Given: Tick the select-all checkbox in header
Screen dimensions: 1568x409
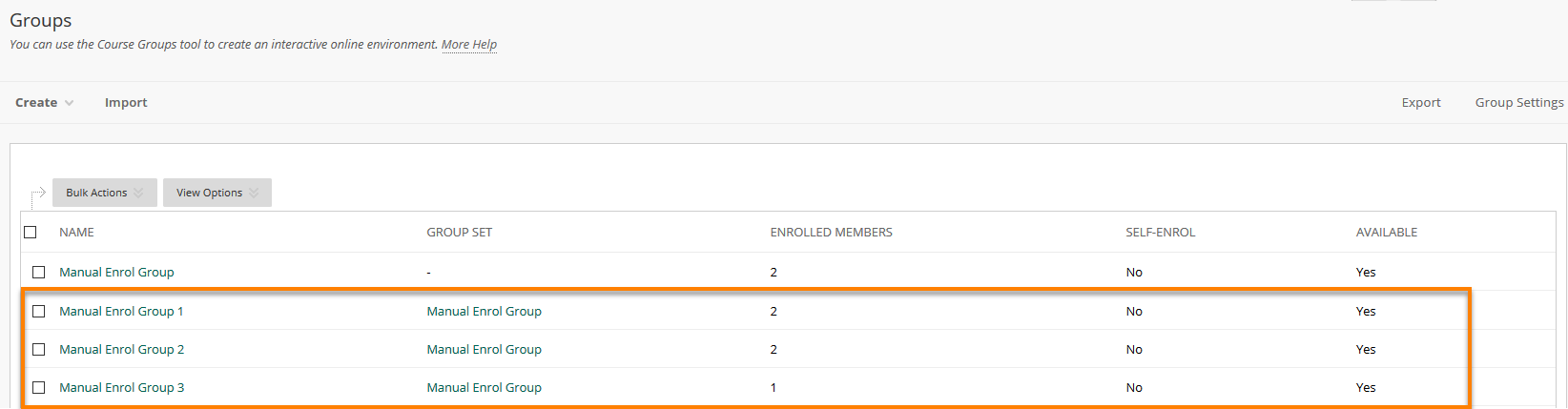Looking at the screenshot, I should pyautogui.click(x=31, y=232).
